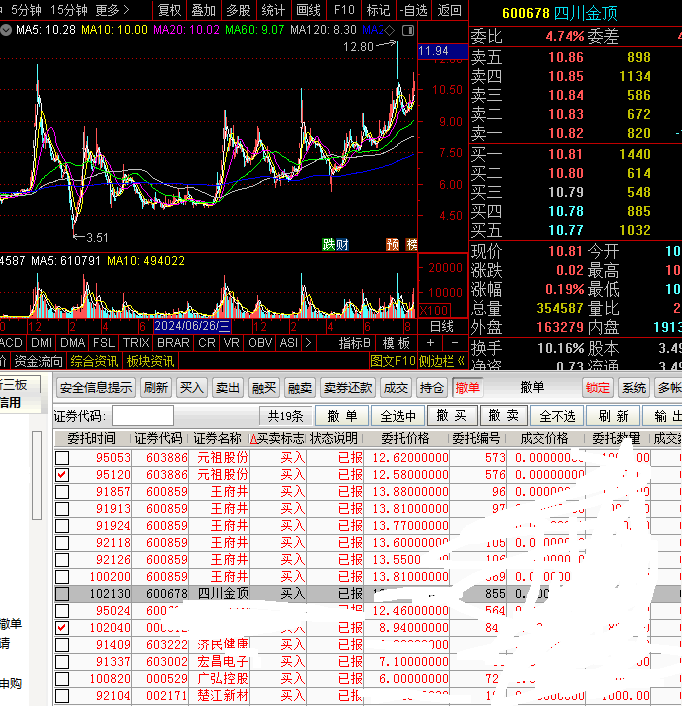Viewport: 682px width, 706px height.
Task: Check the 92126 王府井 order row
Action: point(62,560)
